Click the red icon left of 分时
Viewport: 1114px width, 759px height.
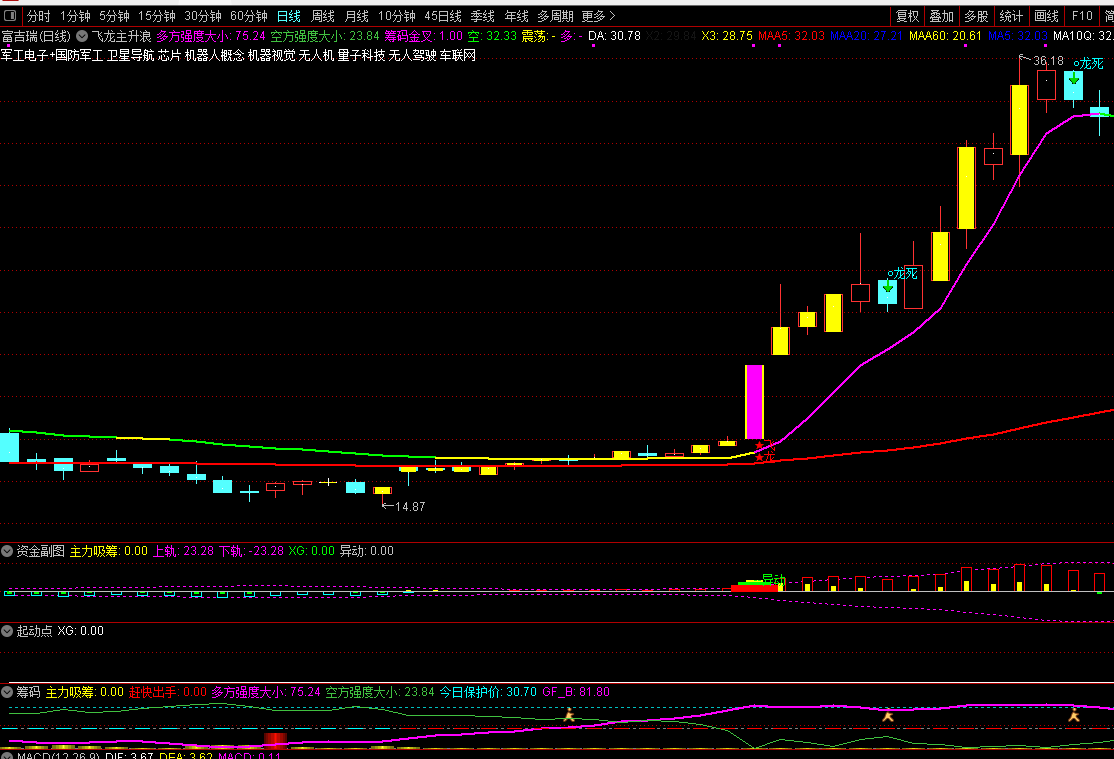(11, 16)
